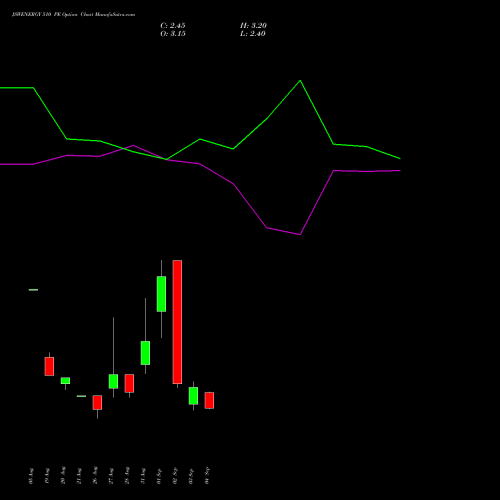Click the 31 Aug date label
The image size is (500, 500).
143,476
